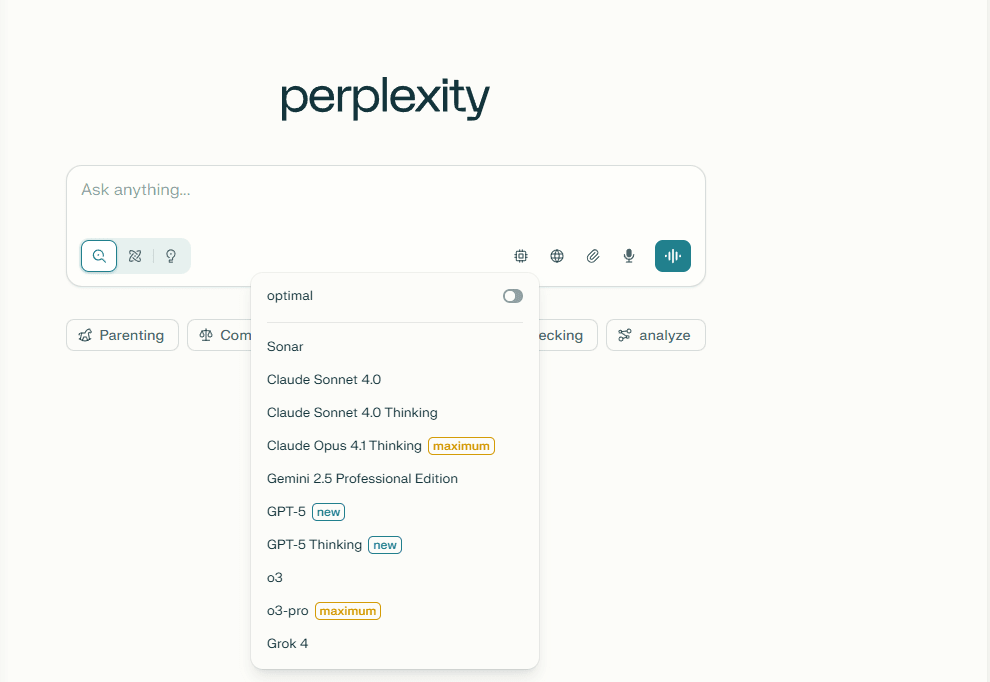Click the Claude Sonnet 4.0 menu entry
Viewport: 990px width, 682px height.
pyautogui.click(x=324, y=379)
